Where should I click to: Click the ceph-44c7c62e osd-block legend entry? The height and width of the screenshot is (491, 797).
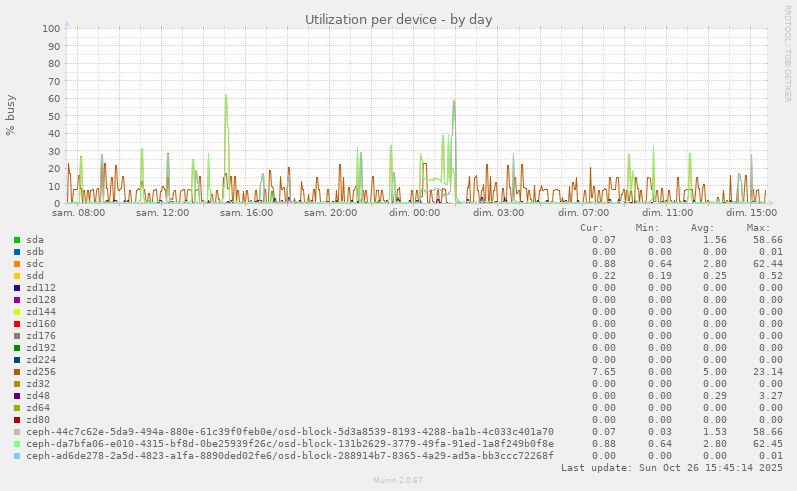pyautogui.click(x=289, y=432)
